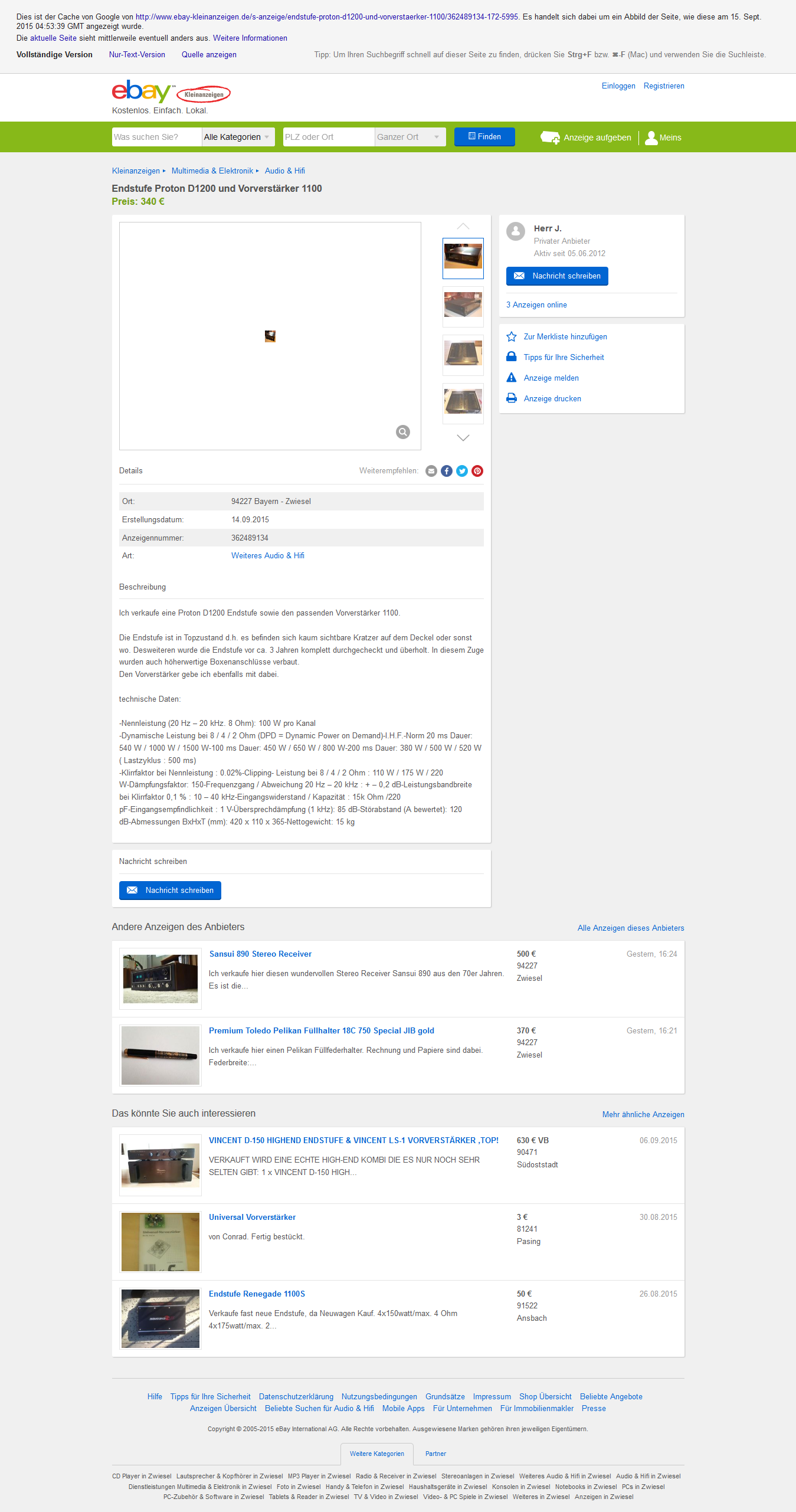Screen dimensions: 796x1512
Task: Click the warning triangle report icon
Action: click(512, 378)
